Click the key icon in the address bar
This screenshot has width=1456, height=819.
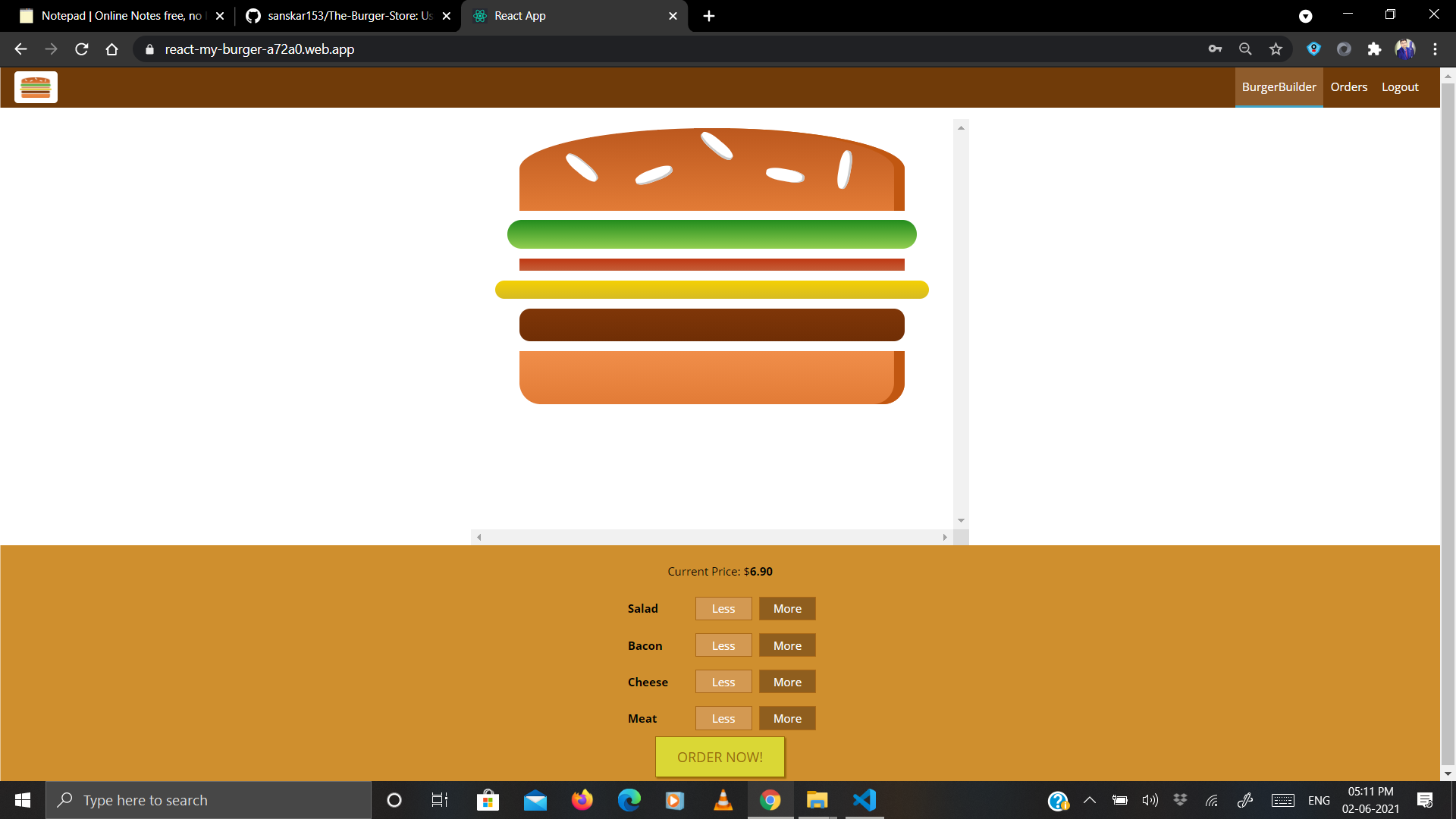click(x=1215, y=49)
